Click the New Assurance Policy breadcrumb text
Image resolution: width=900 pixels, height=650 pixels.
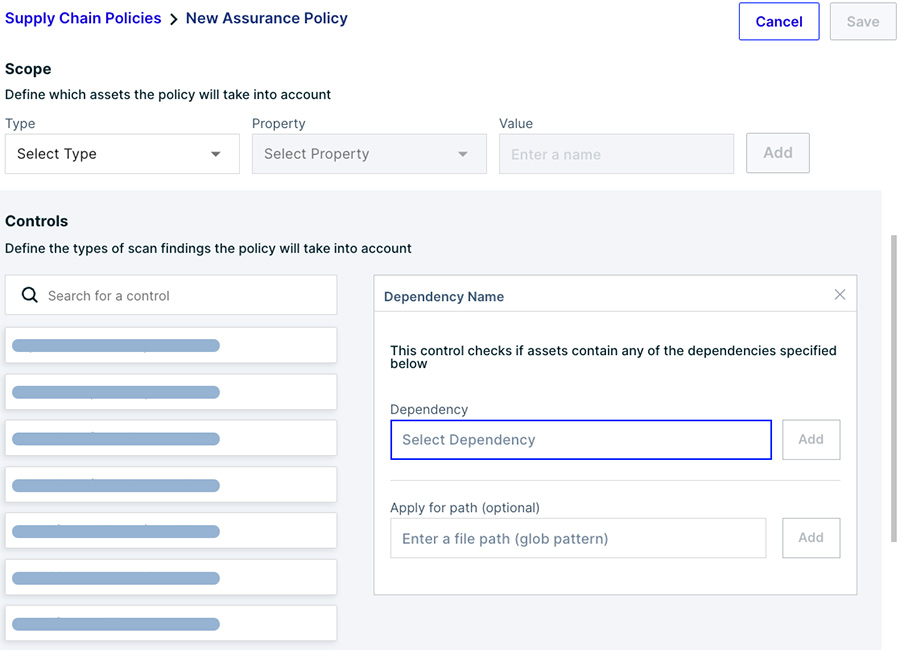(x=267, y=18)
